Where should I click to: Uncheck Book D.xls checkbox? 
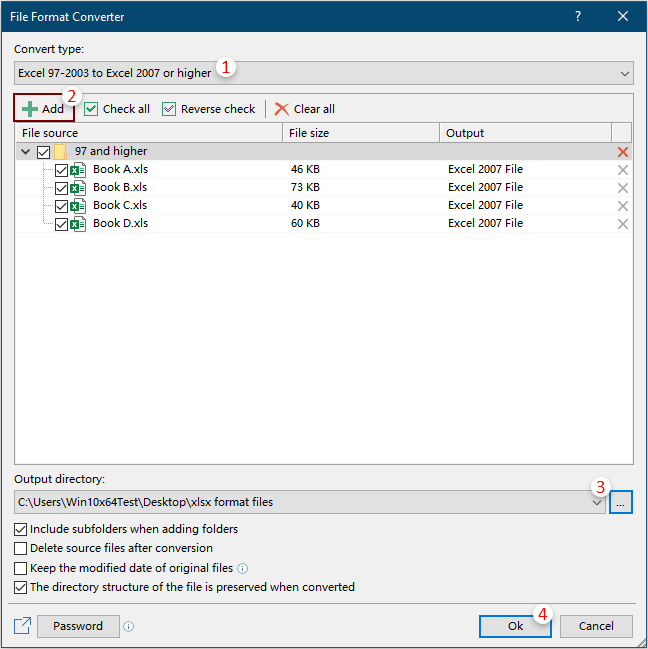click(x=62, y=224)
